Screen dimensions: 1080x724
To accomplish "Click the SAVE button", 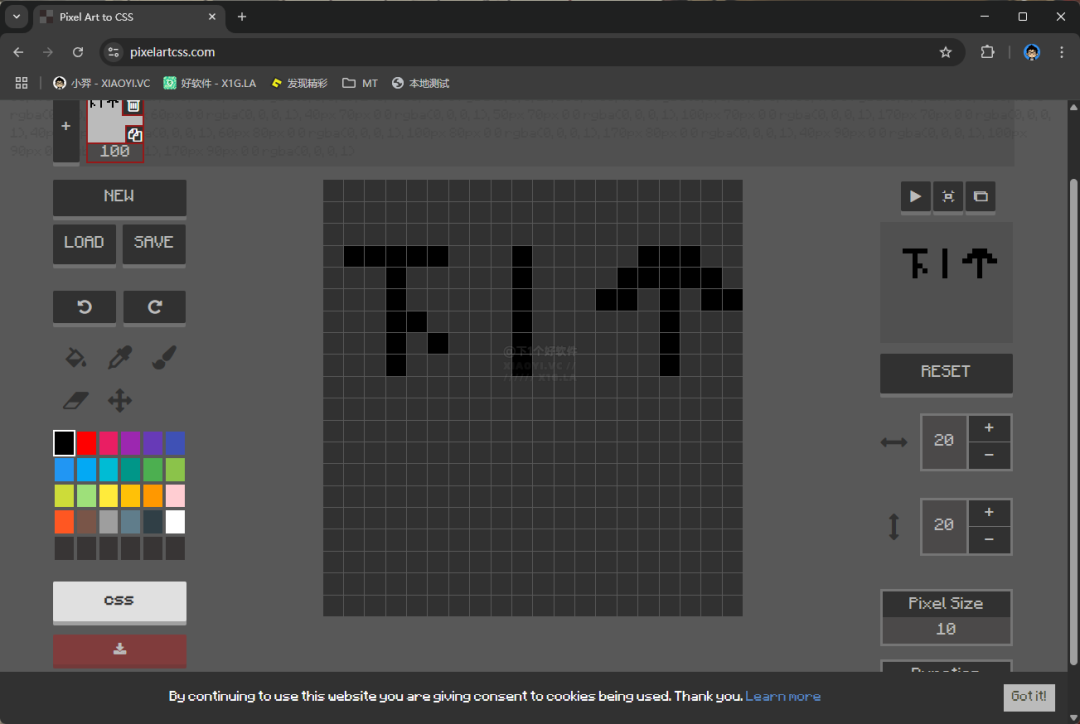I will (x=154, y=243).
